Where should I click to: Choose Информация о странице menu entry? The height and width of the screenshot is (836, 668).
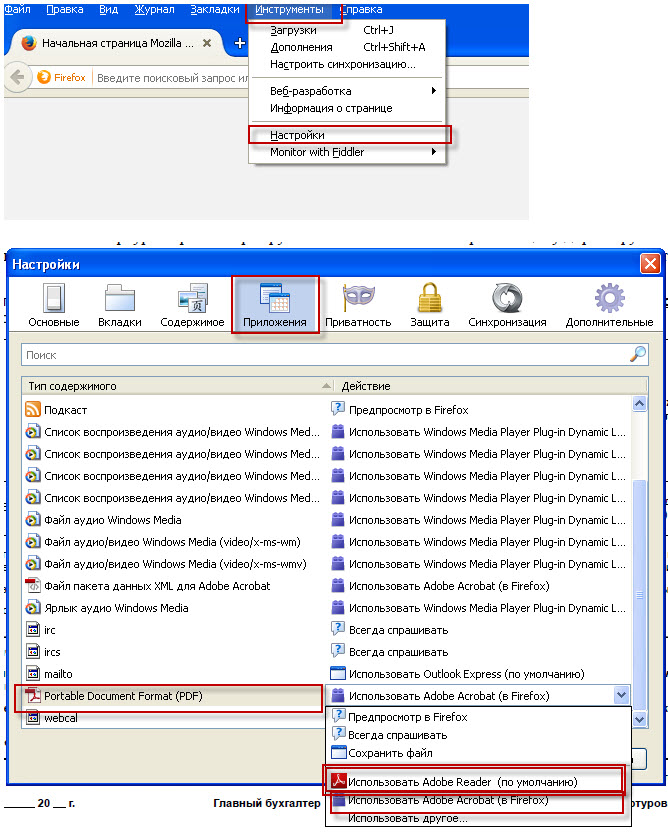347,108
